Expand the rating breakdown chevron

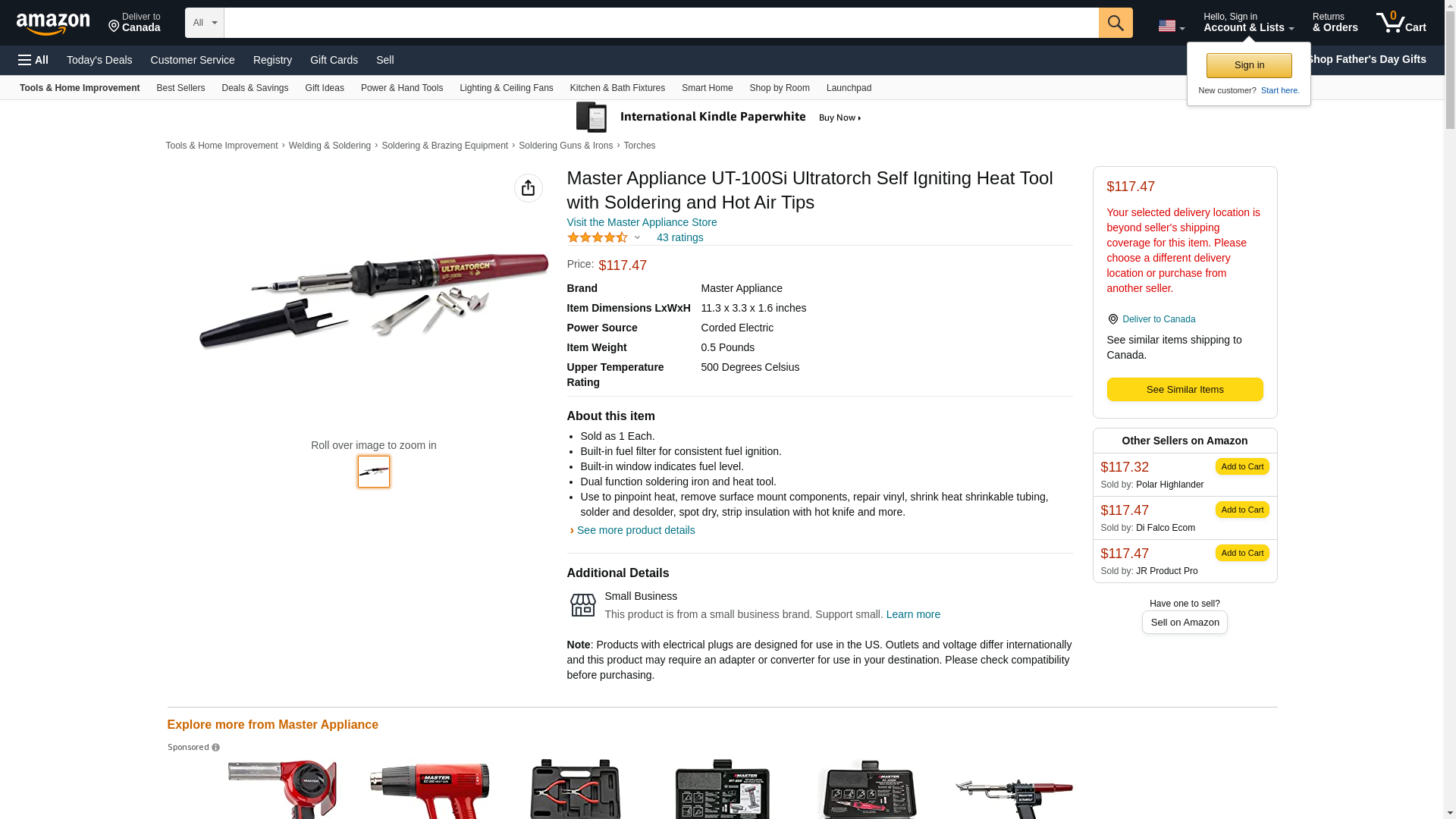coord(637,237)
